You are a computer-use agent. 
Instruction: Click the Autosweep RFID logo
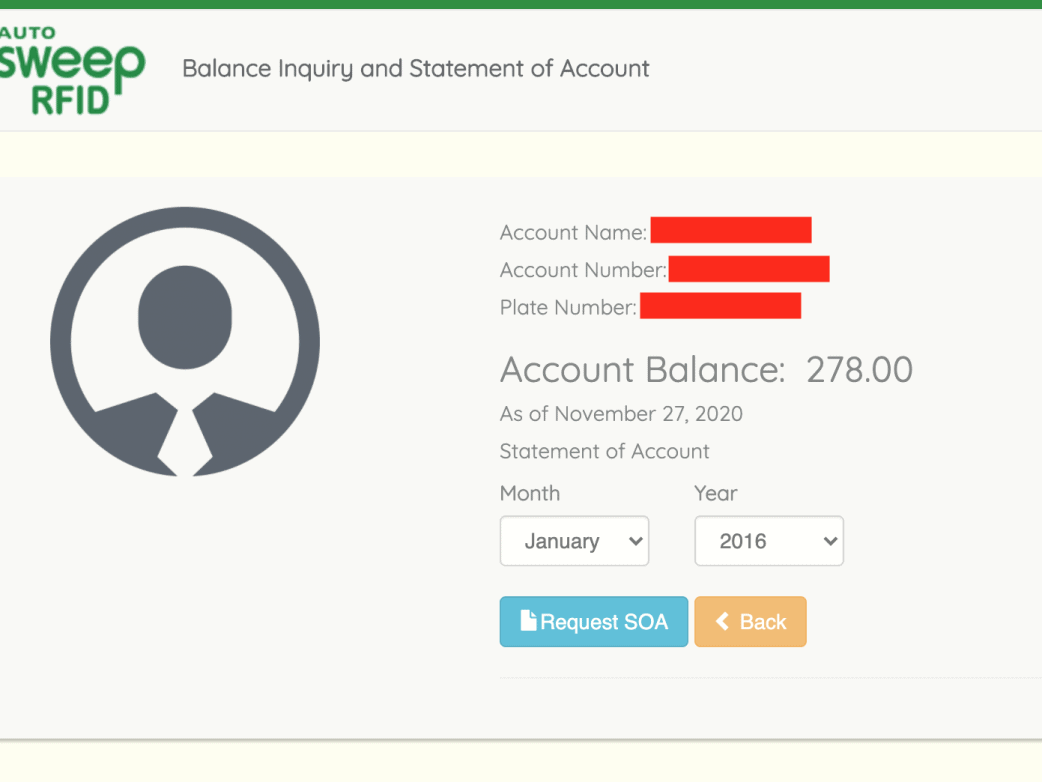(72, 70)
